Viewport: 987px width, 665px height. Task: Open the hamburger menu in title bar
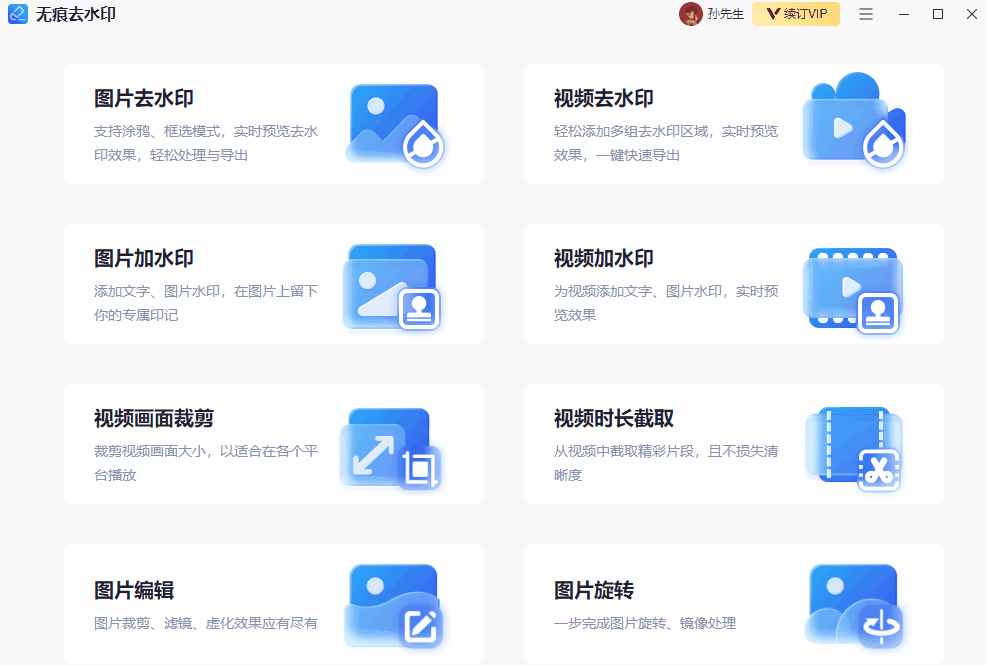pos(866,14)
